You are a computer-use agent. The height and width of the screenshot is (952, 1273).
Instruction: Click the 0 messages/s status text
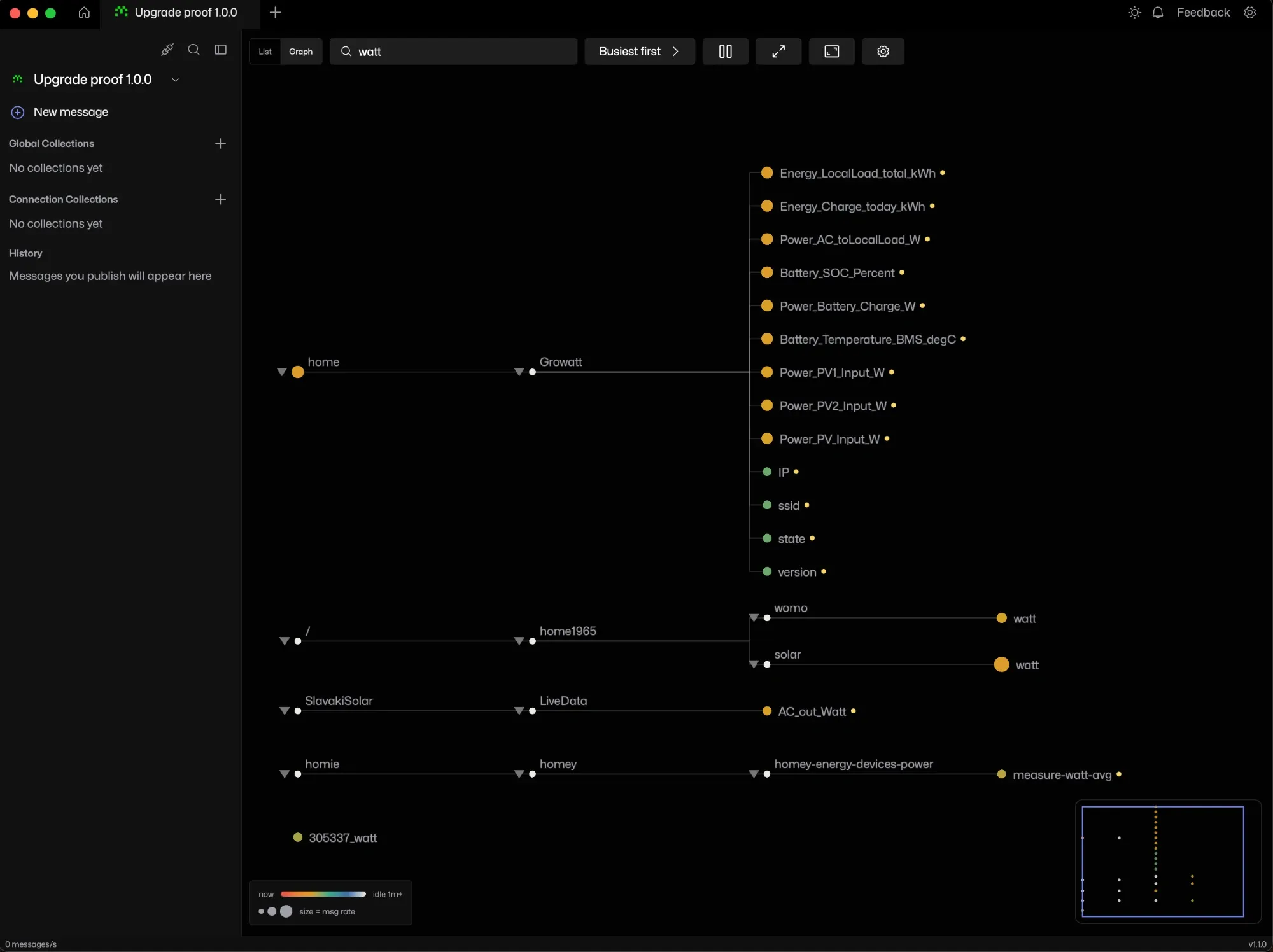[x=31, y=944]
